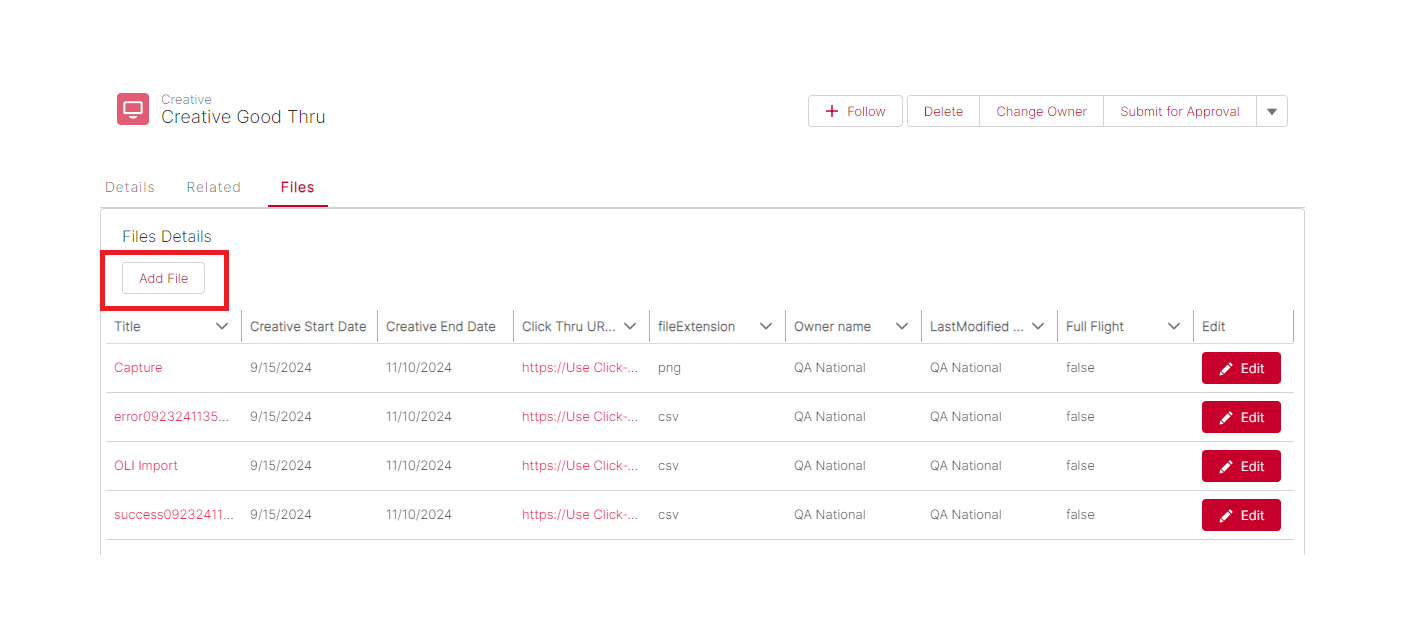The height and width of the screenshot is (633, 1416).
Task: Edit the success09232411 file row
Action: 1241,515
